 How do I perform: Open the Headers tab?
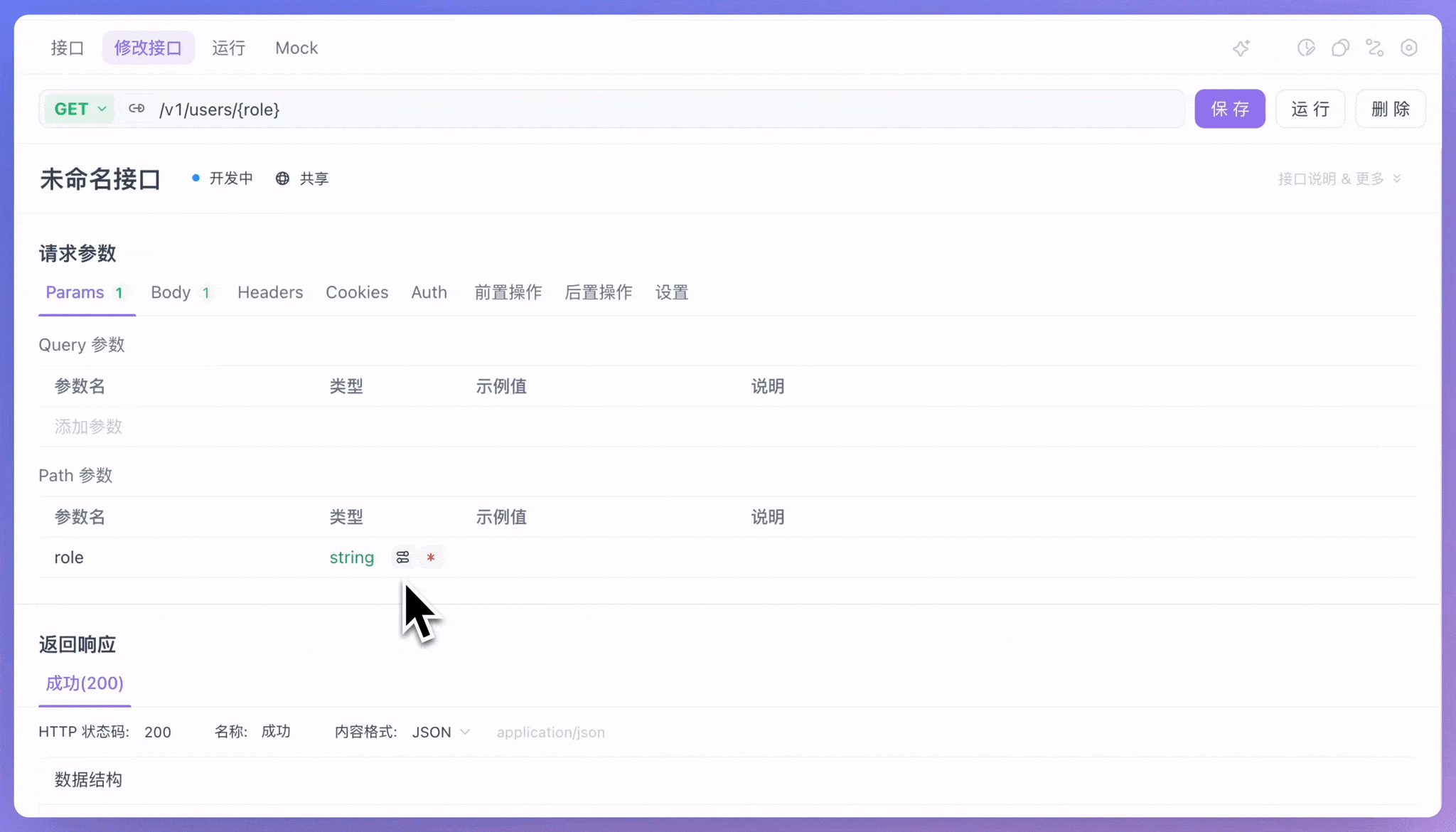pyautogui.click(x=270, y=292)
